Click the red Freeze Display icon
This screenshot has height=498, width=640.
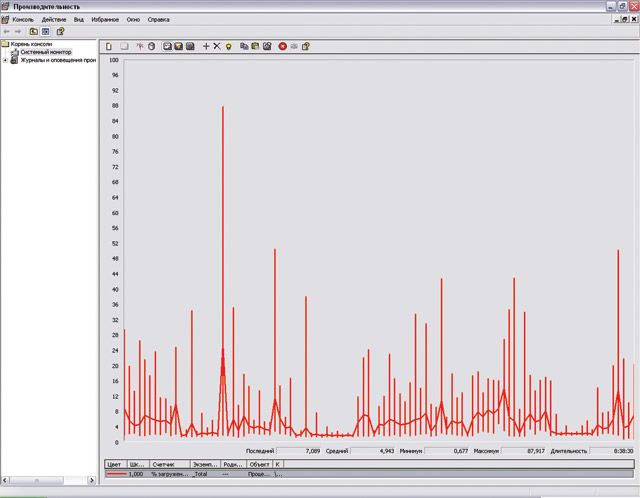(x=282, y=47)
